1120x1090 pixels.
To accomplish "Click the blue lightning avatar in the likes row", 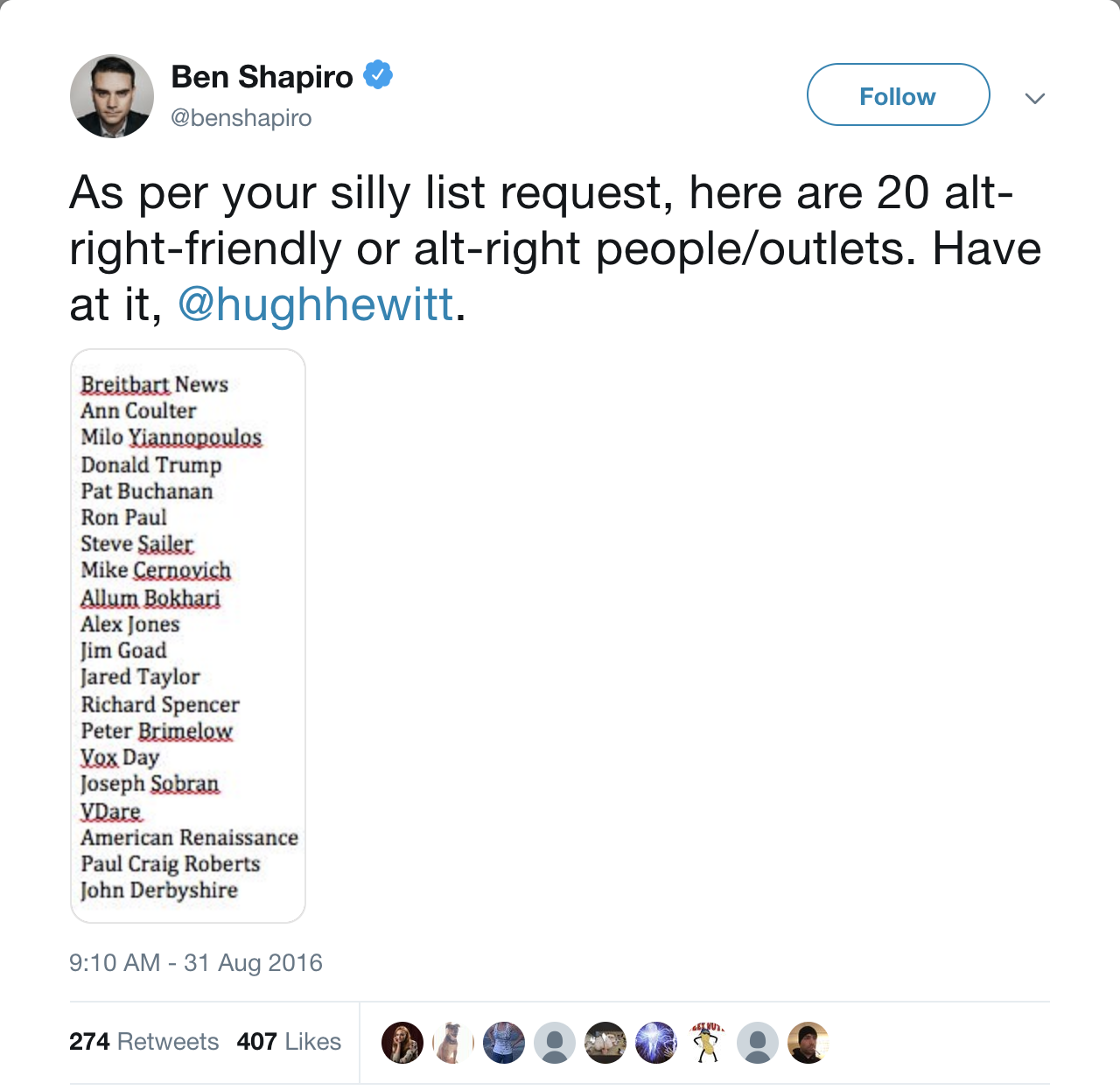I will [x=658, y=1043].
